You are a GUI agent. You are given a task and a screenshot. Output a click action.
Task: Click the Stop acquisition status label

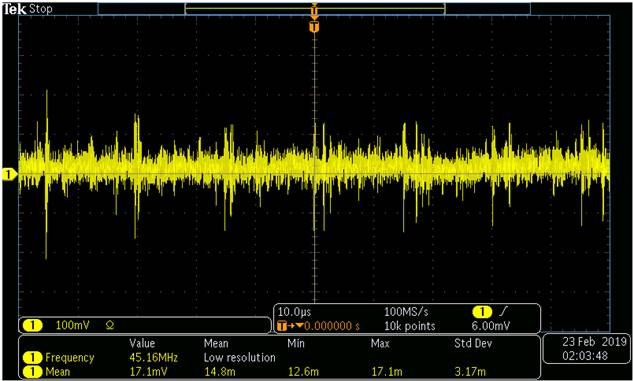pos(41,9)
